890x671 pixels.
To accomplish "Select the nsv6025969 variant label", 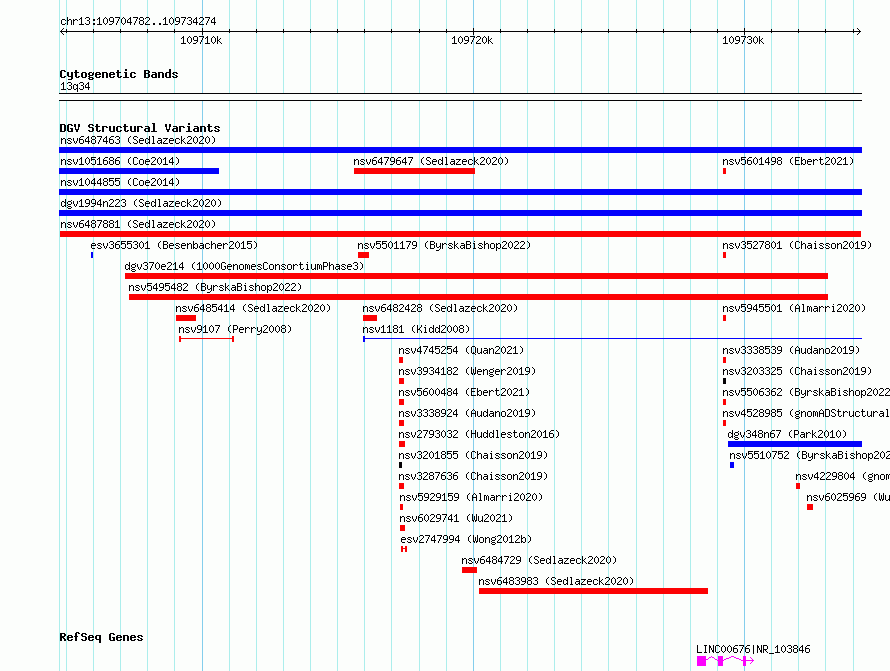I will 848,497.
